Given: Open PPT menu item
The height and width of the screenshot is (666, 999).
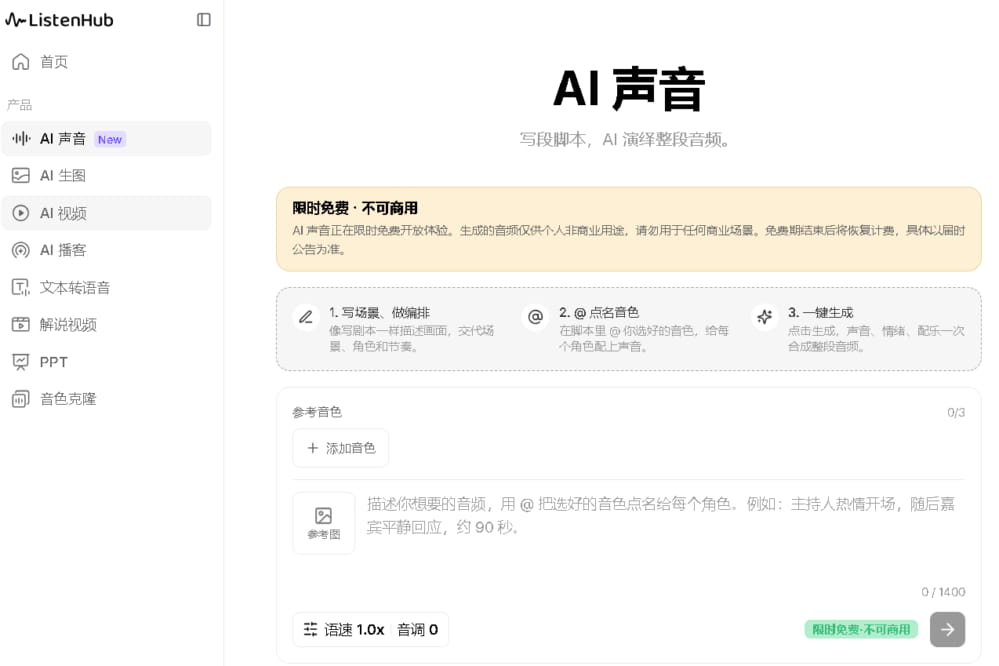Looking at the screenshot, I should [x=106, y=362].
